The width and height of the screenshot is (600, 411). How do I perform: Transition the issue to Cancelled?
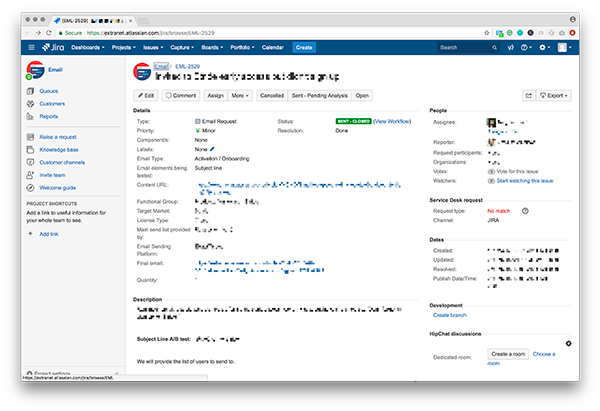click(x=272, y=96)
